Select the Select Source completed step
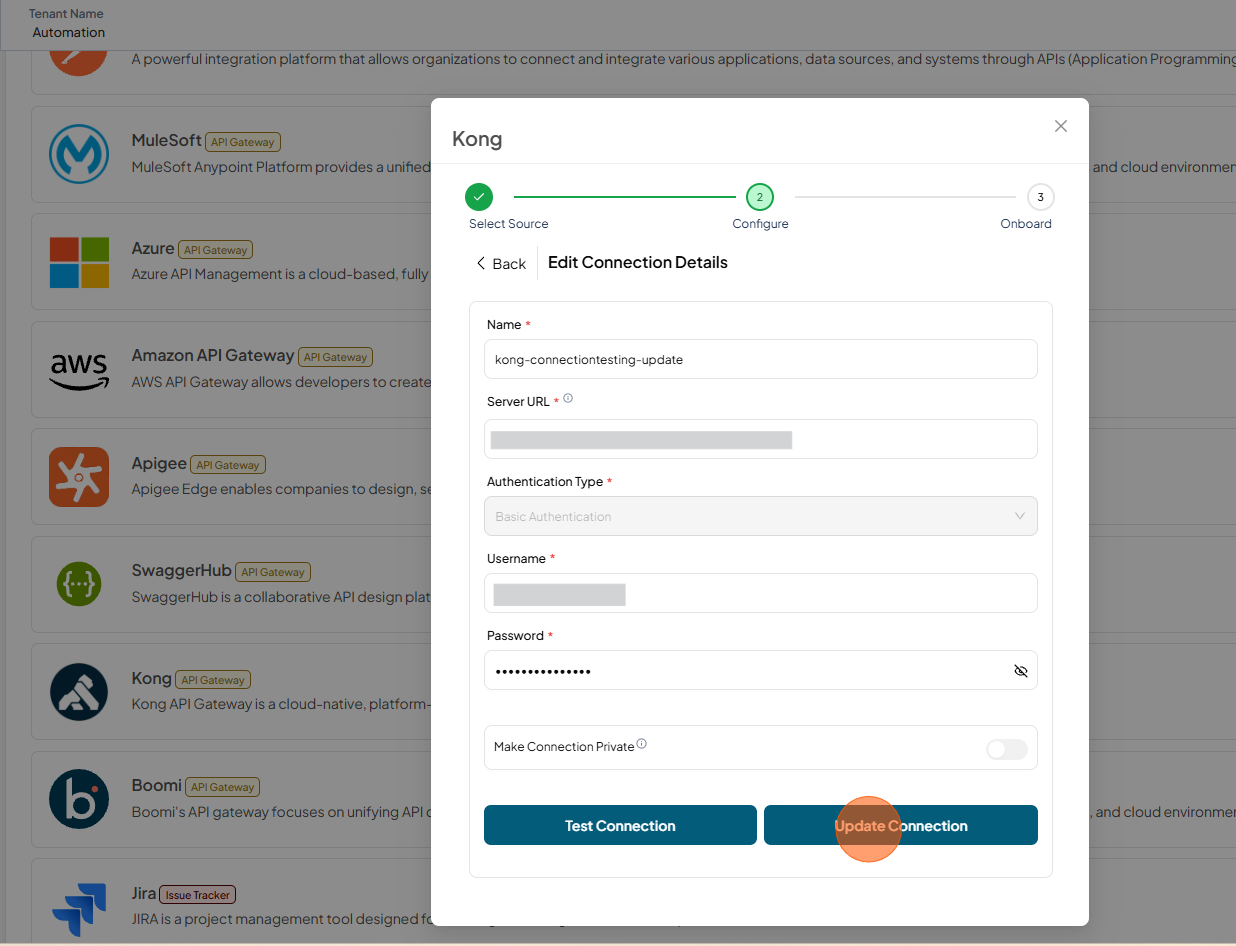The height and width of the screenshot is (946, 1236). (479, 197)
